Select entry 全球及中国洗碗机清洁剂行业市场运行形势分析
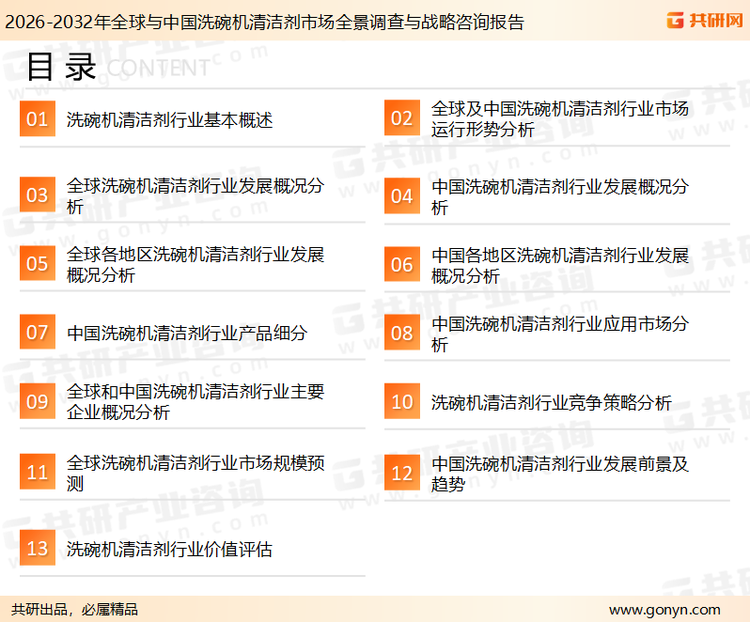This screenshot has height=622, width=750. pos(560,119)
